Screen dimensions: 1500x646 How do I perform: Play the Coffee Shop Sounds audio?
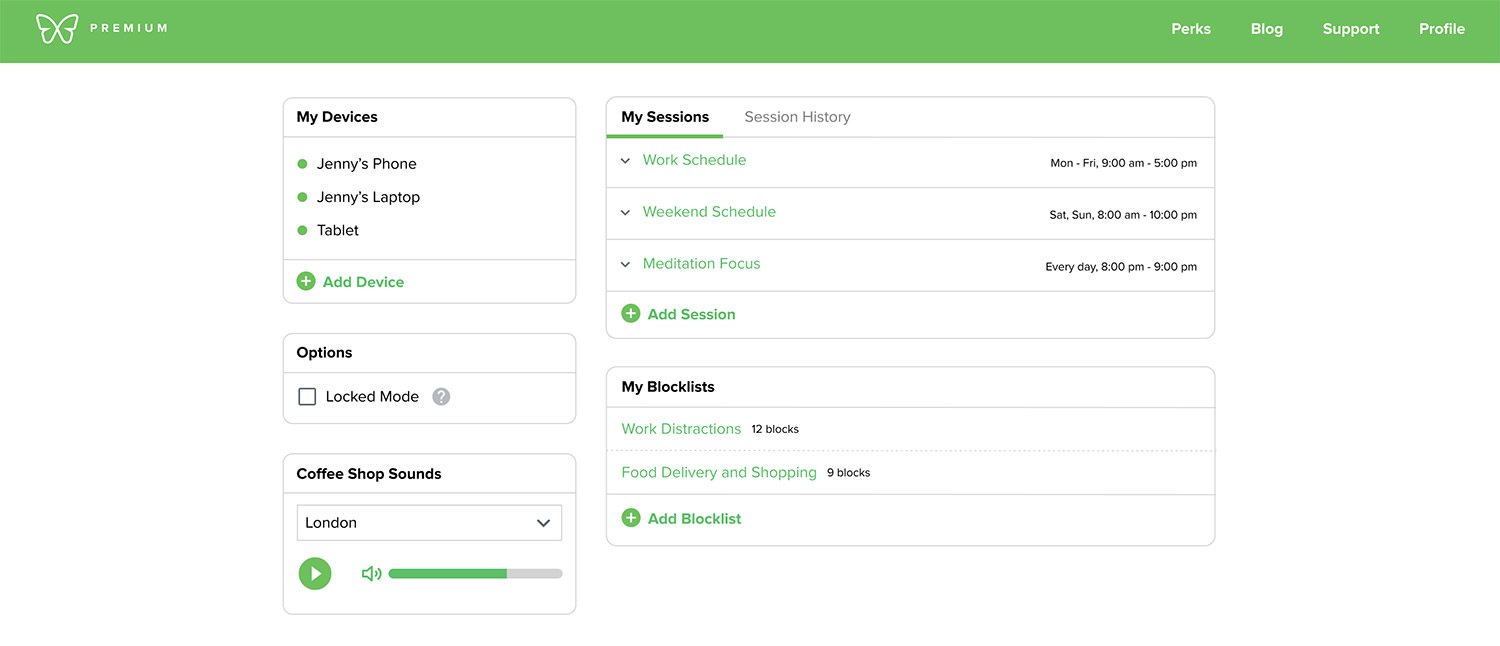315,574
